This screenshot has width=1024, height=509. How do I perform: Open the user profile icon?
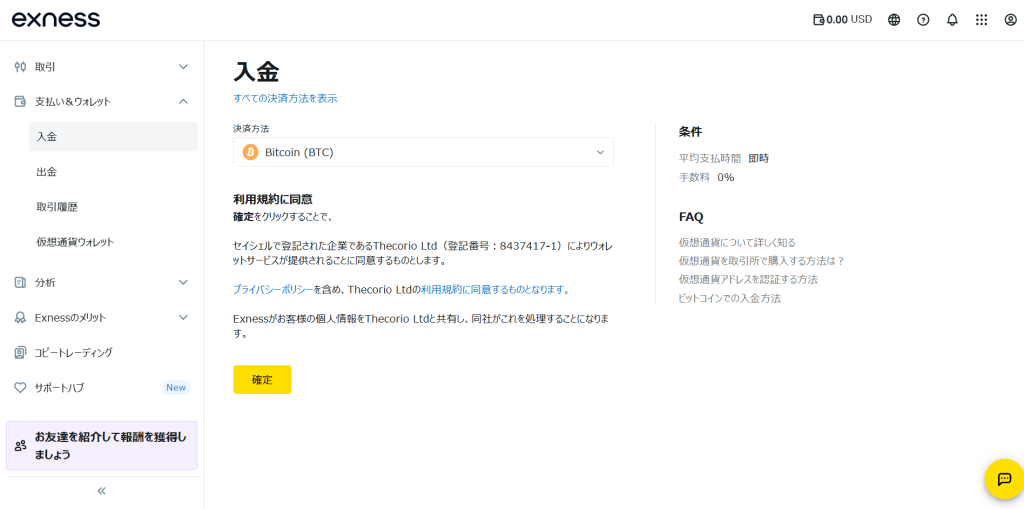pyautogui.click(x=1010, y=20)
